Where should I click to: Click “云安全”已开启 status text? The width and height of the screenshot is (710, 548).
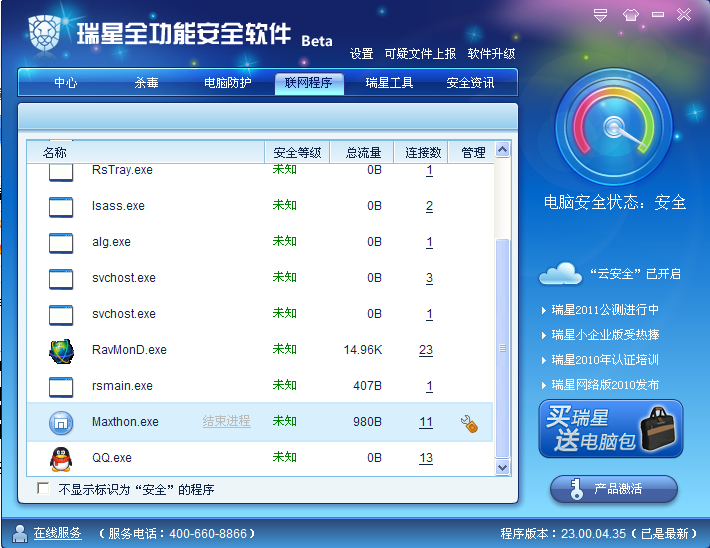pos(635,274)
